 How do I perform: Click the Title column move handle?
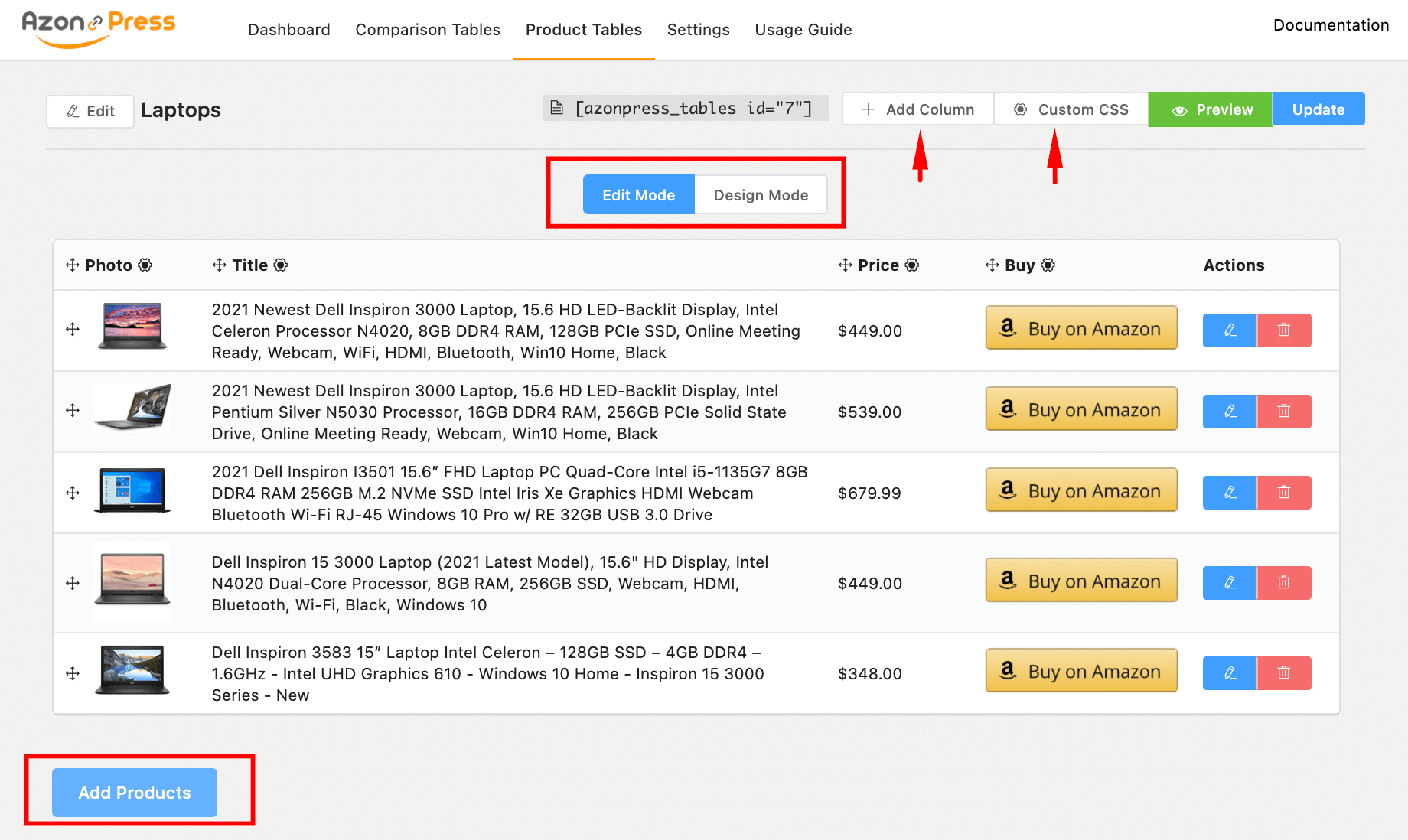220,265
